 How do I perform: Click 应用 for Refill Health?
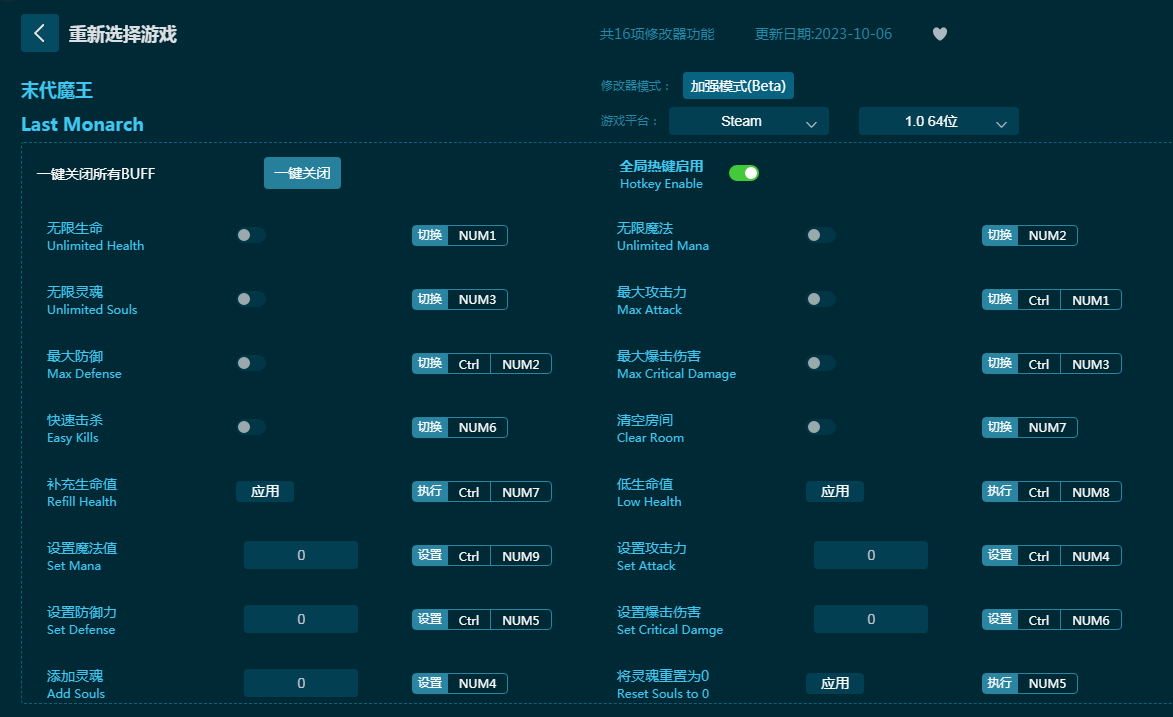click(265, 491)
